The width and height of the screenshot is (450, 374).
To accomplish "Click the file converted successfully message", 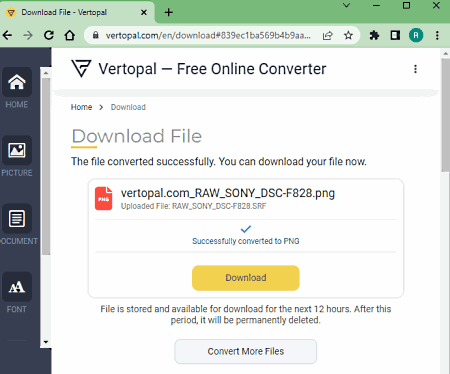I will (219, 162).
